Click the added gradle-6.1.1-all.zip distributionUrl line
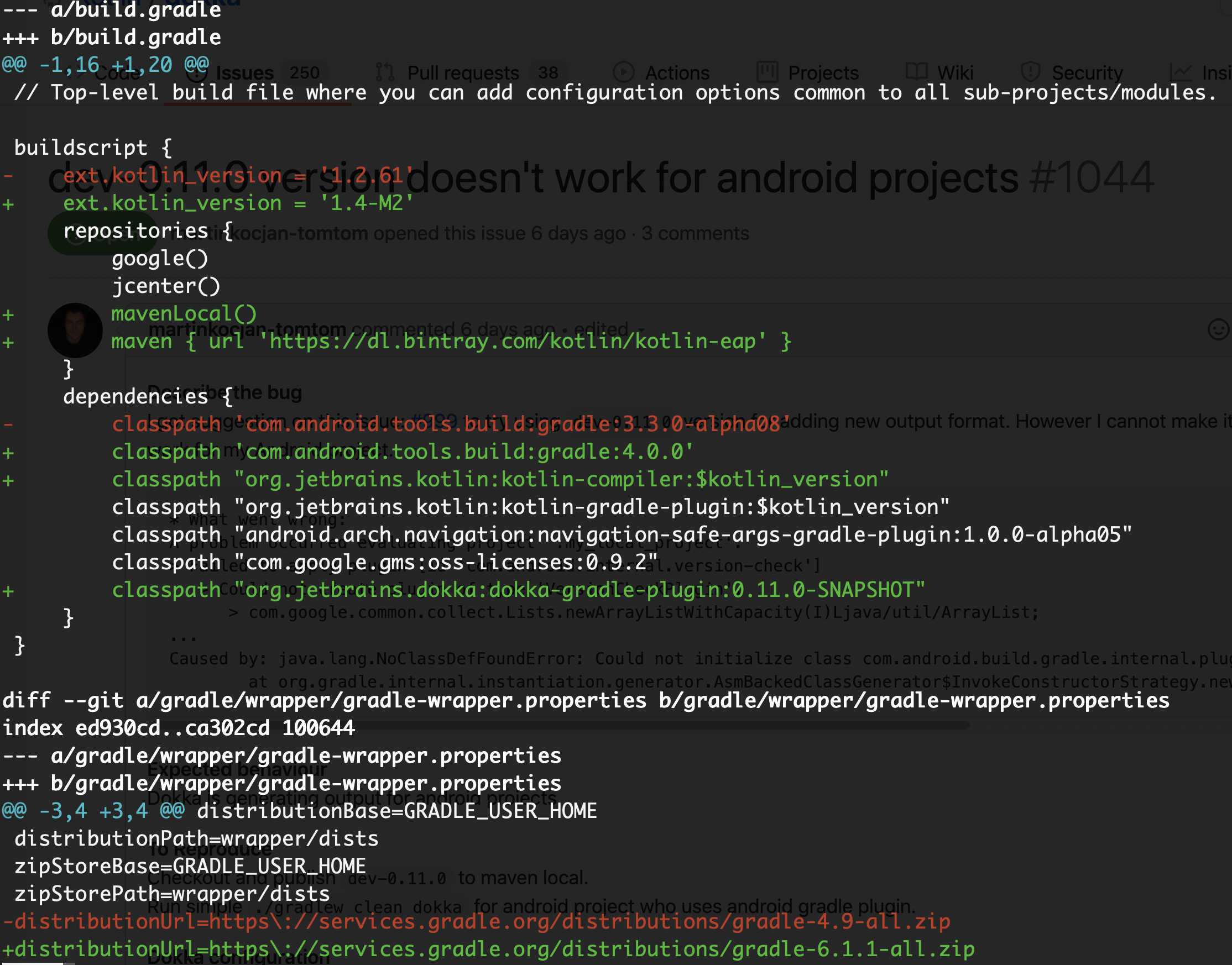Screen dimensions: 1232x965 (489, 950)
